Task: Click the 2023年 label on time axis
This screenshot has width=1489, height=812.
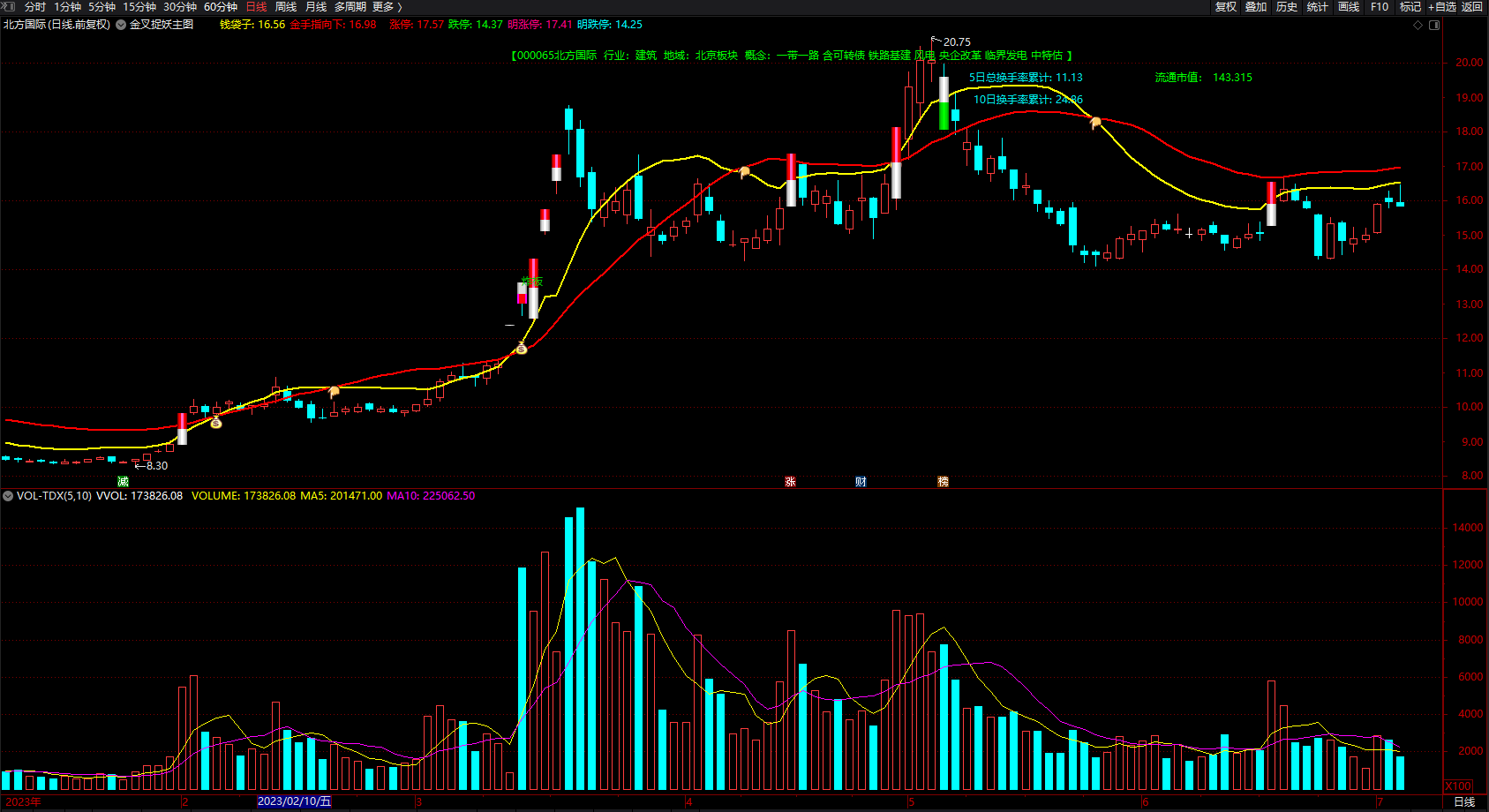Action: click(23, 801)
